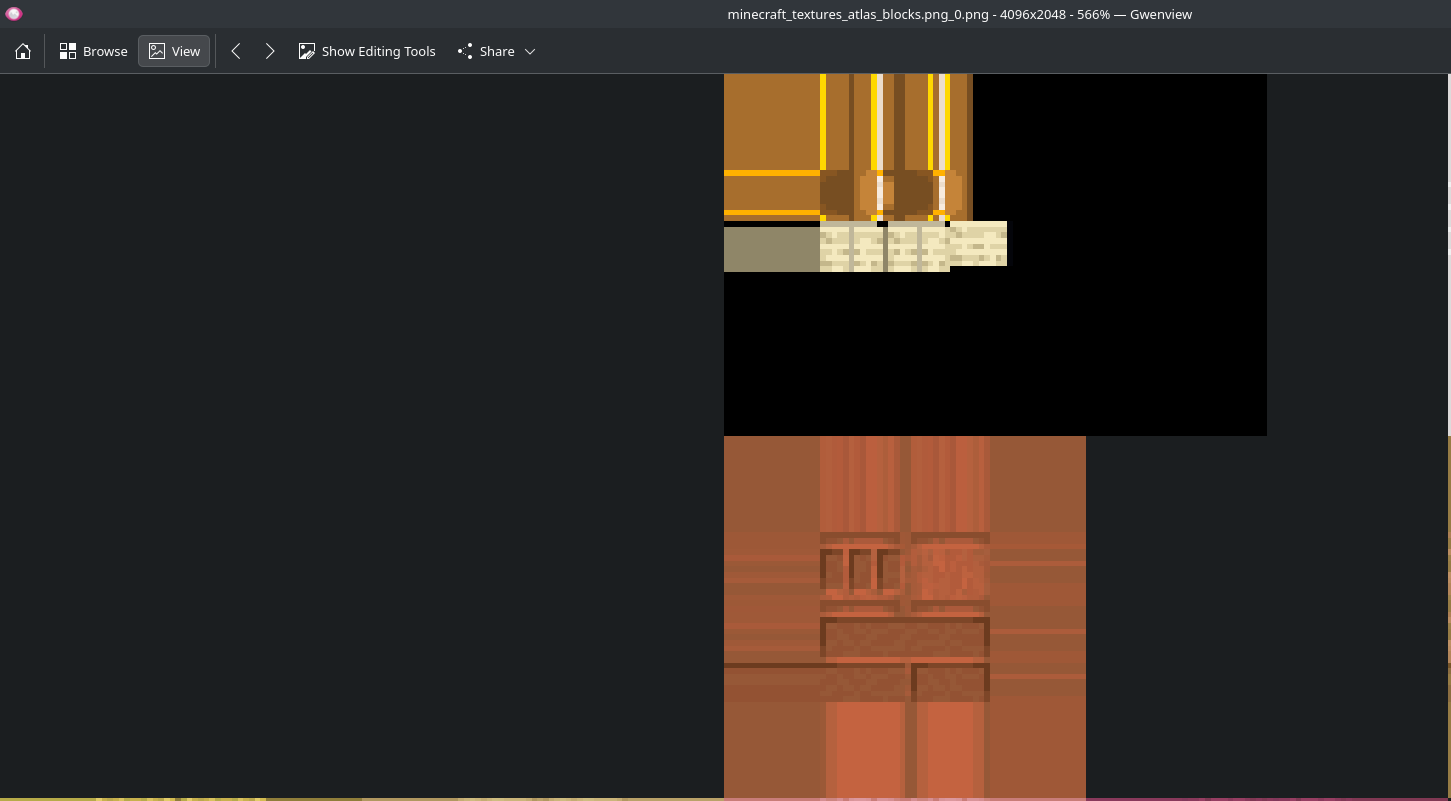Go to the previous image arrow
Image resolution: width=1451 pixels, height=801 pixels.
pyautogui.click(x=236, y=52)
